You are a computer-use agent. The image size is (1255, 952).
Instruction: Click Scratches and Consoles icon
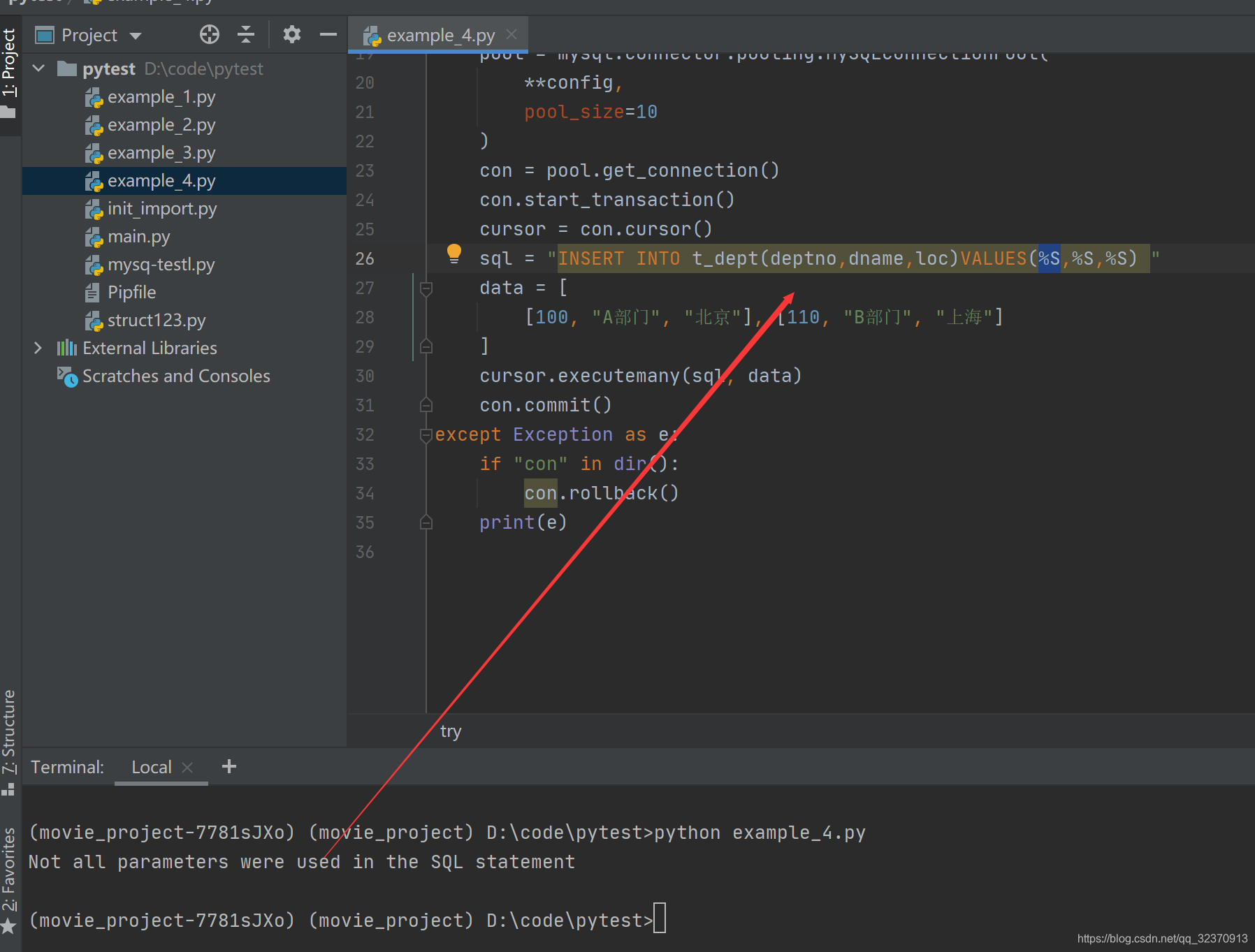coord(67,376)
